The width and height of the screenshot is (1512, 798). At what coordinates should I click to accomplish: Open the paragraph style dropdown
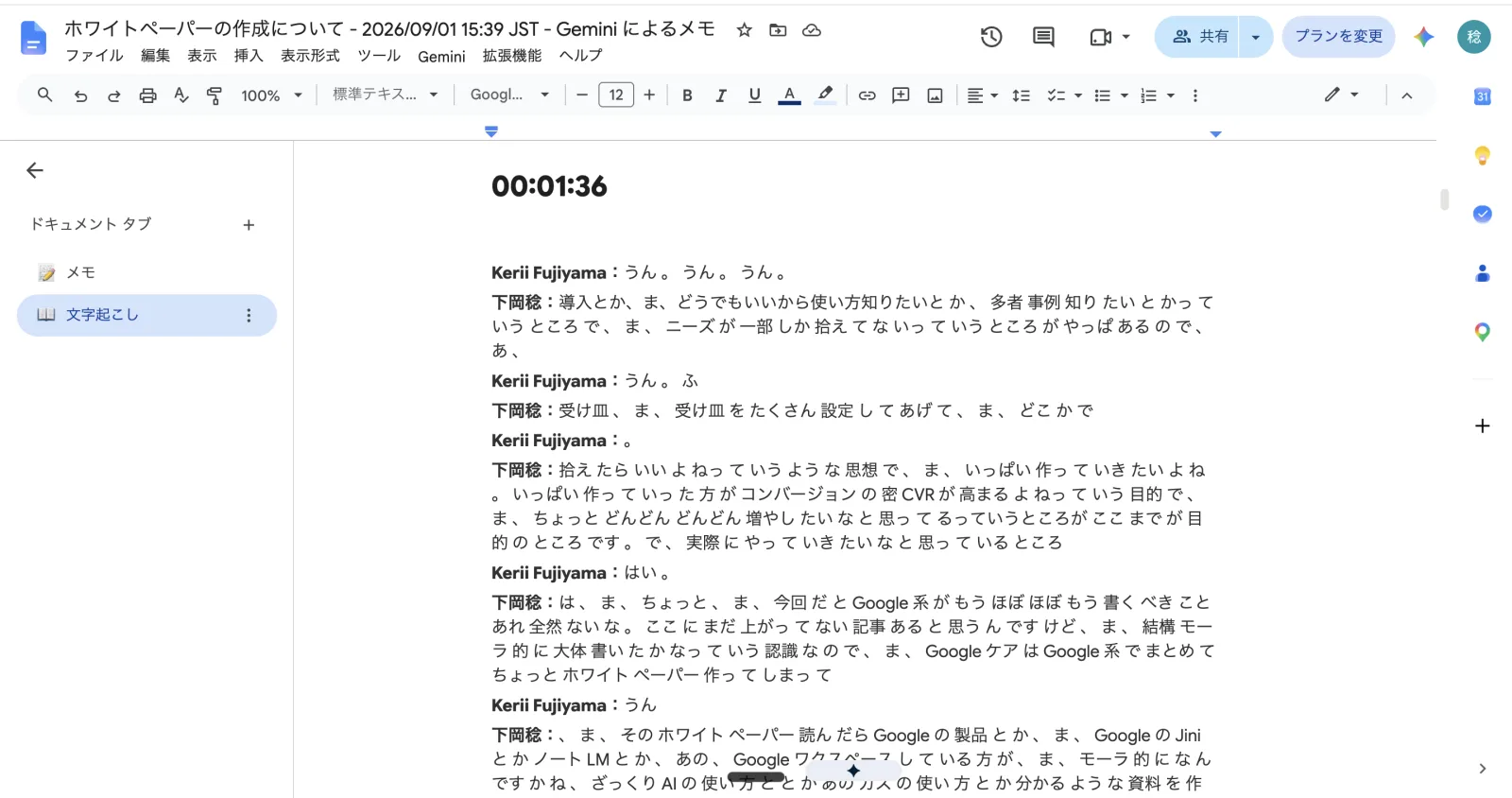tap(386, 95)
